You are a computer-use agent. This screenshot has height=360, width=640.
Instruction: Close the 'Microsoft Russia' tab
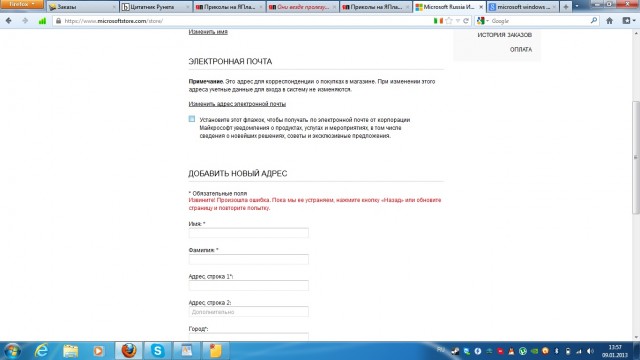pyautogui.click(x=481, y=7)
